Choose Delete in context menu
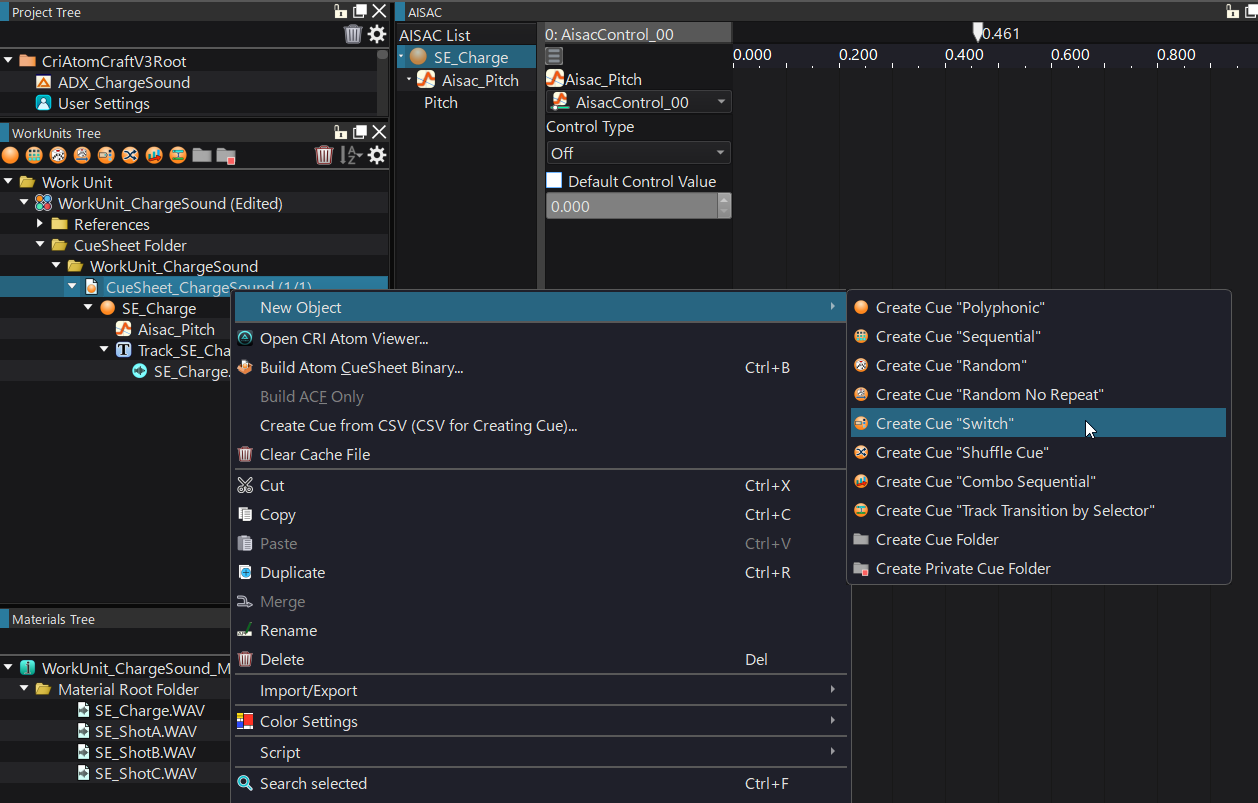This screenshot has width=1258, height=803. (x=540, y=660)
